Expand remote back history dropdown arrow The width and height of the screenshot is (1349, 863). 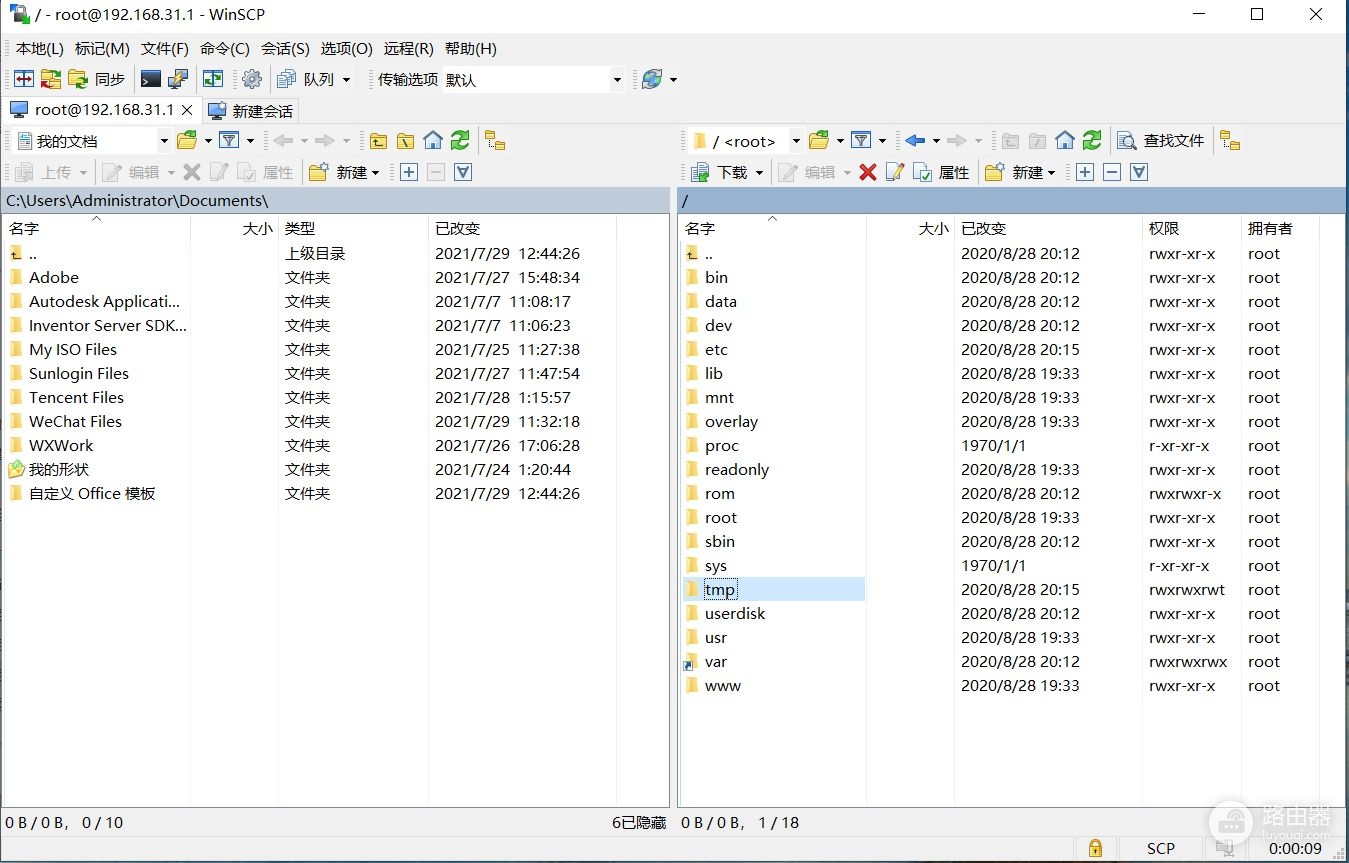pyautogui.click(x=936, y=140)
